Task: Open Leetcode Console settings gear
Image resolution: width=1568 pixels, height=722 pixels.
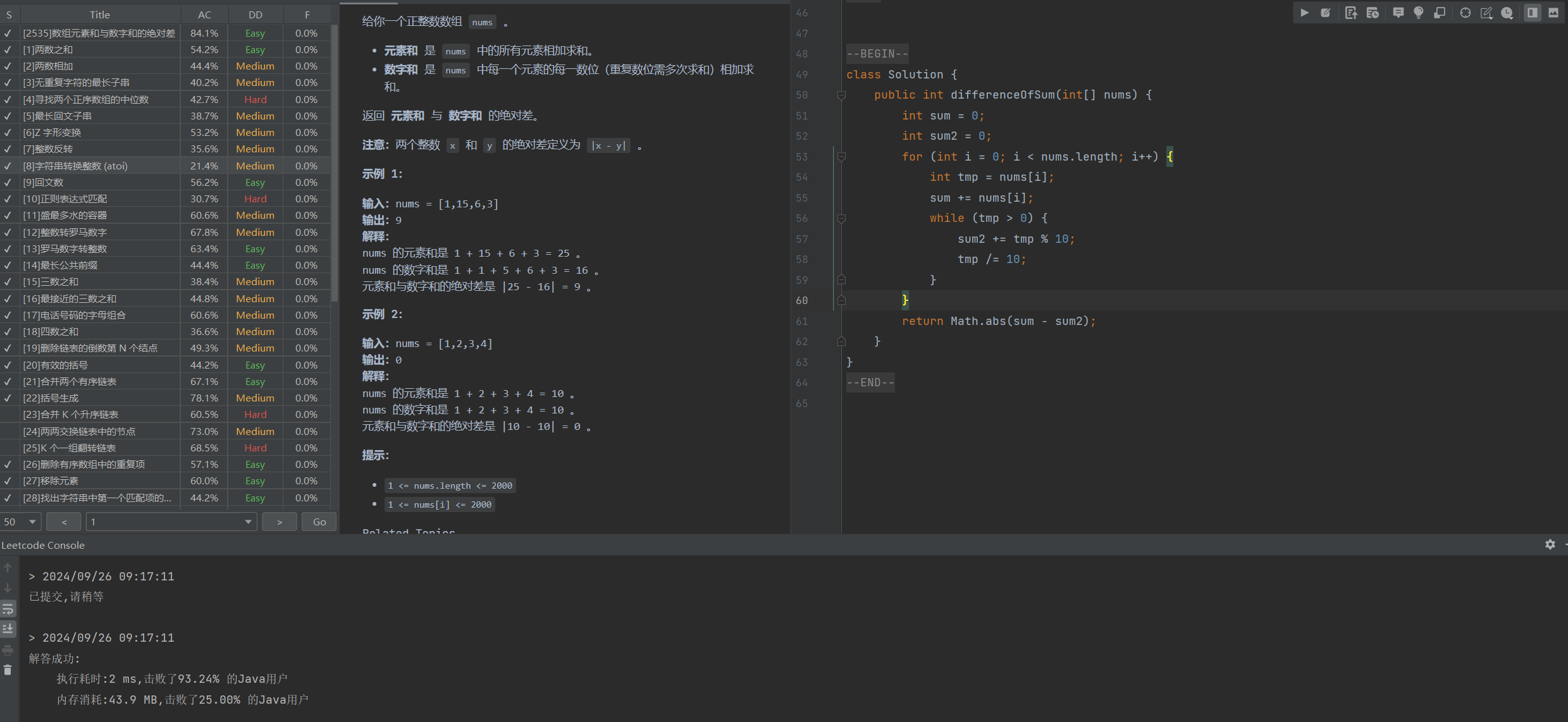Action: [1550, 544]
